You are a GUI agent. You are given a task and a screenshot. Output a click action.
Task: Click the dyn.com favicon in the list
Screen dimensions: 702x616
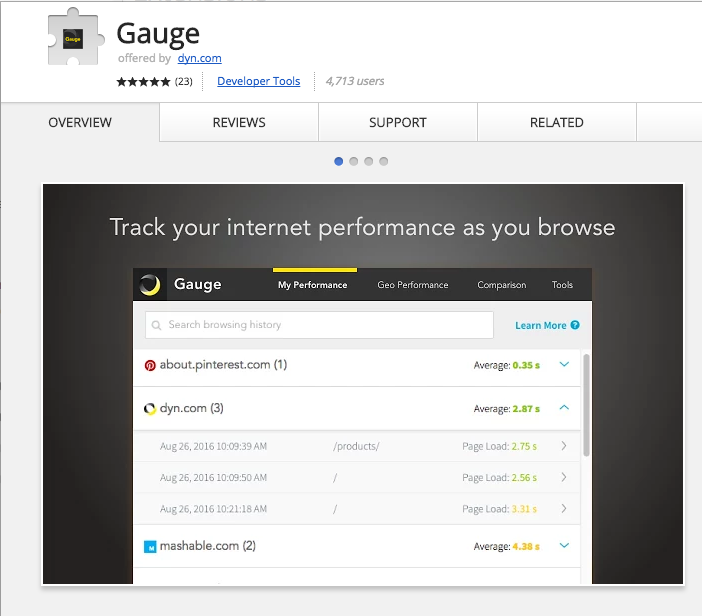click(x=150, y=409)
